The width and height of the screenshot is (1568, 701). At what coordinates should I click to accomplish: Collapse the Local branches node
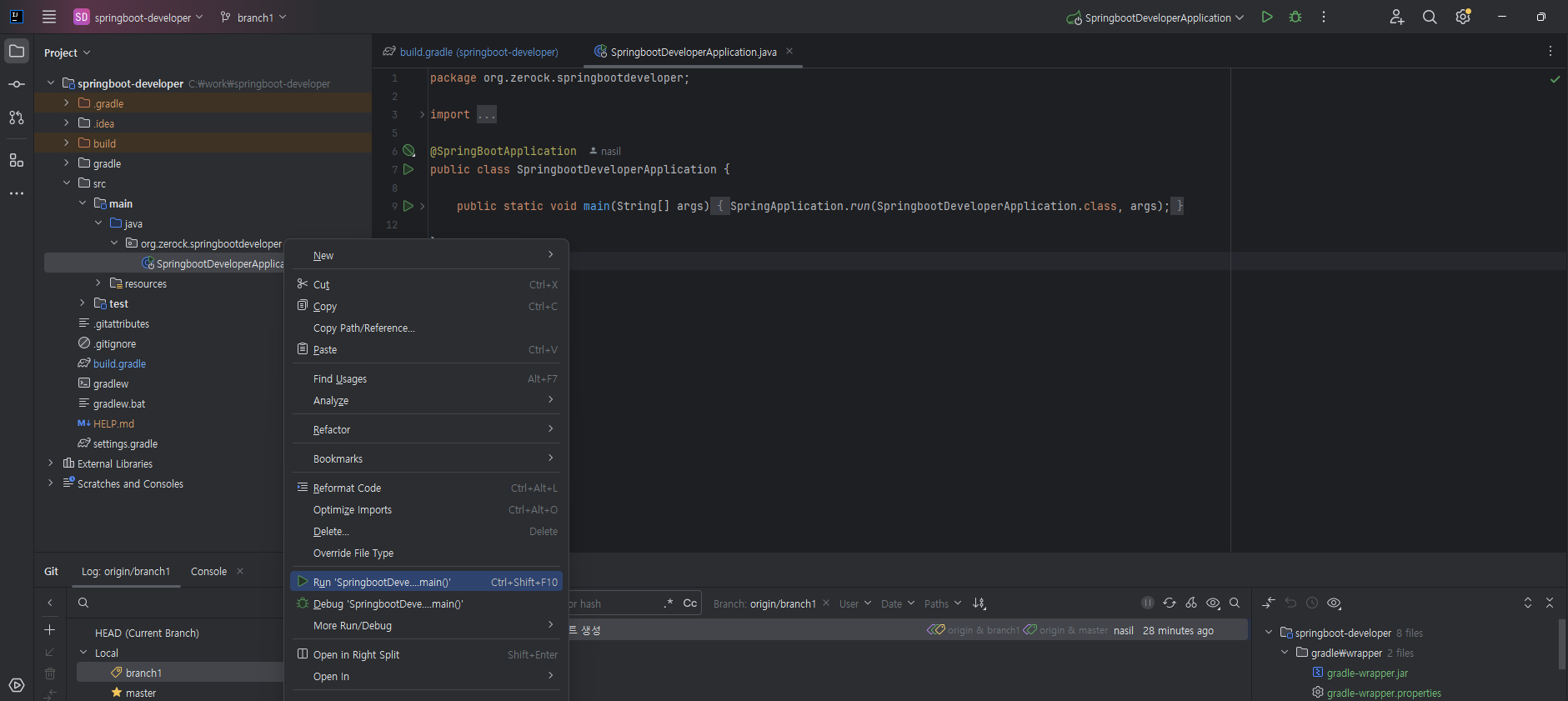coord(83,653)
